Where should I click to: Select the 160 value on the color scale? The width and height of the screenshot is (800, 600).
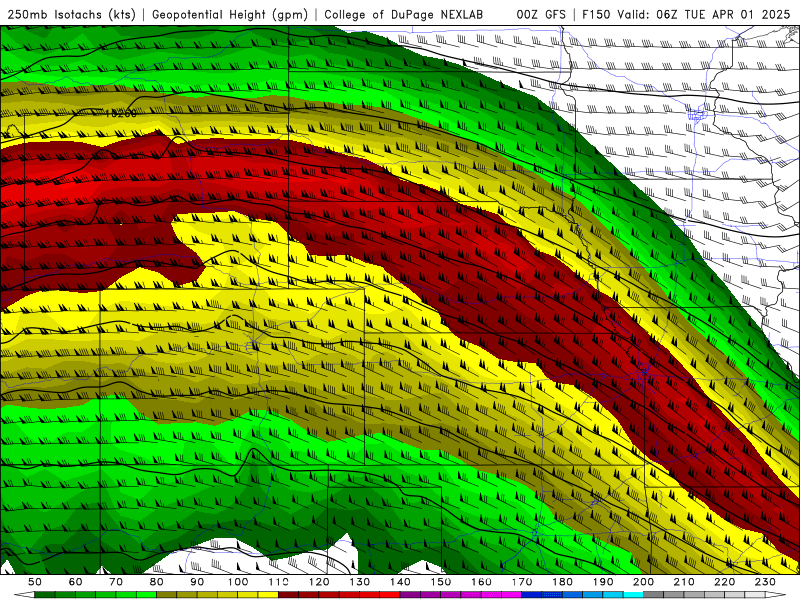point(482,582)
